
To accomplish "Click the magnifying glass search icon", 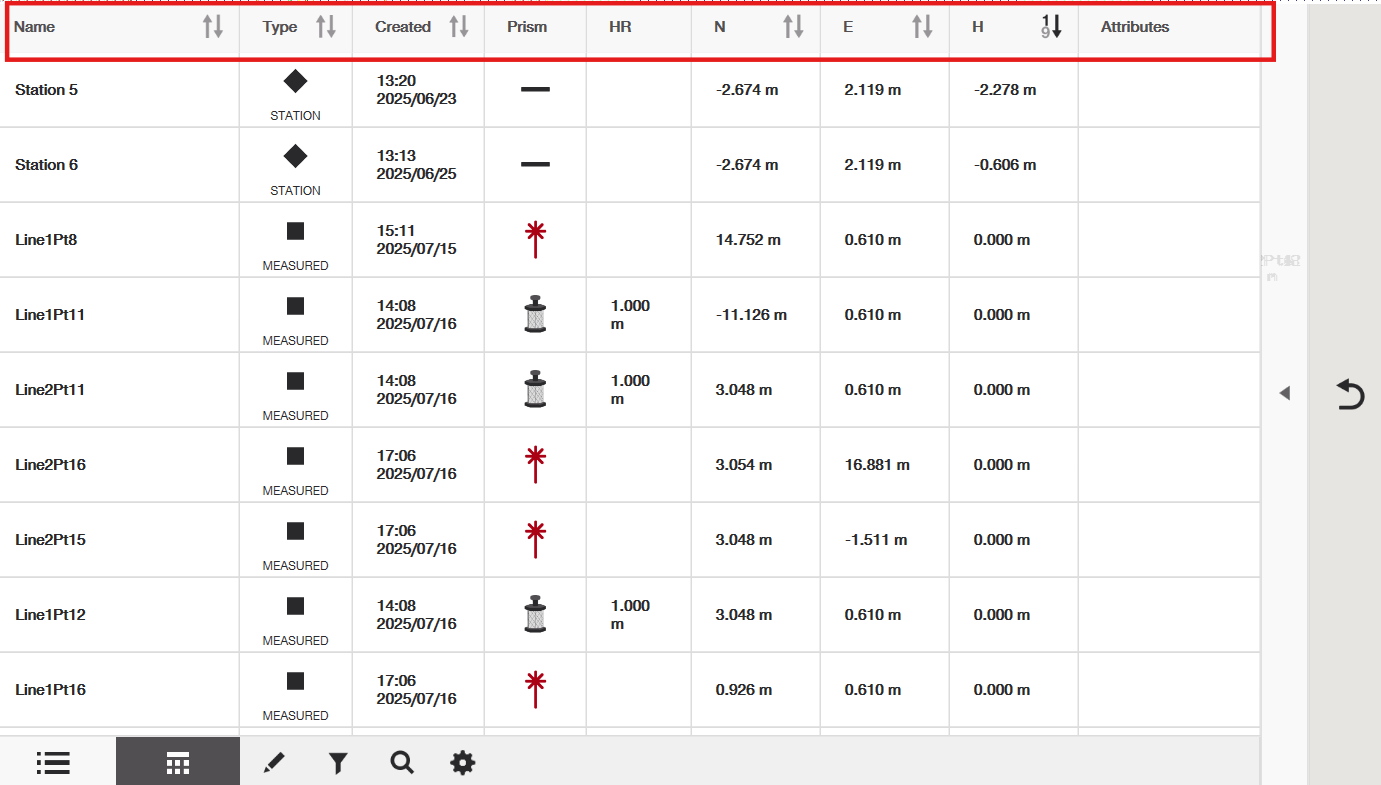I will (x=402, y=762).
